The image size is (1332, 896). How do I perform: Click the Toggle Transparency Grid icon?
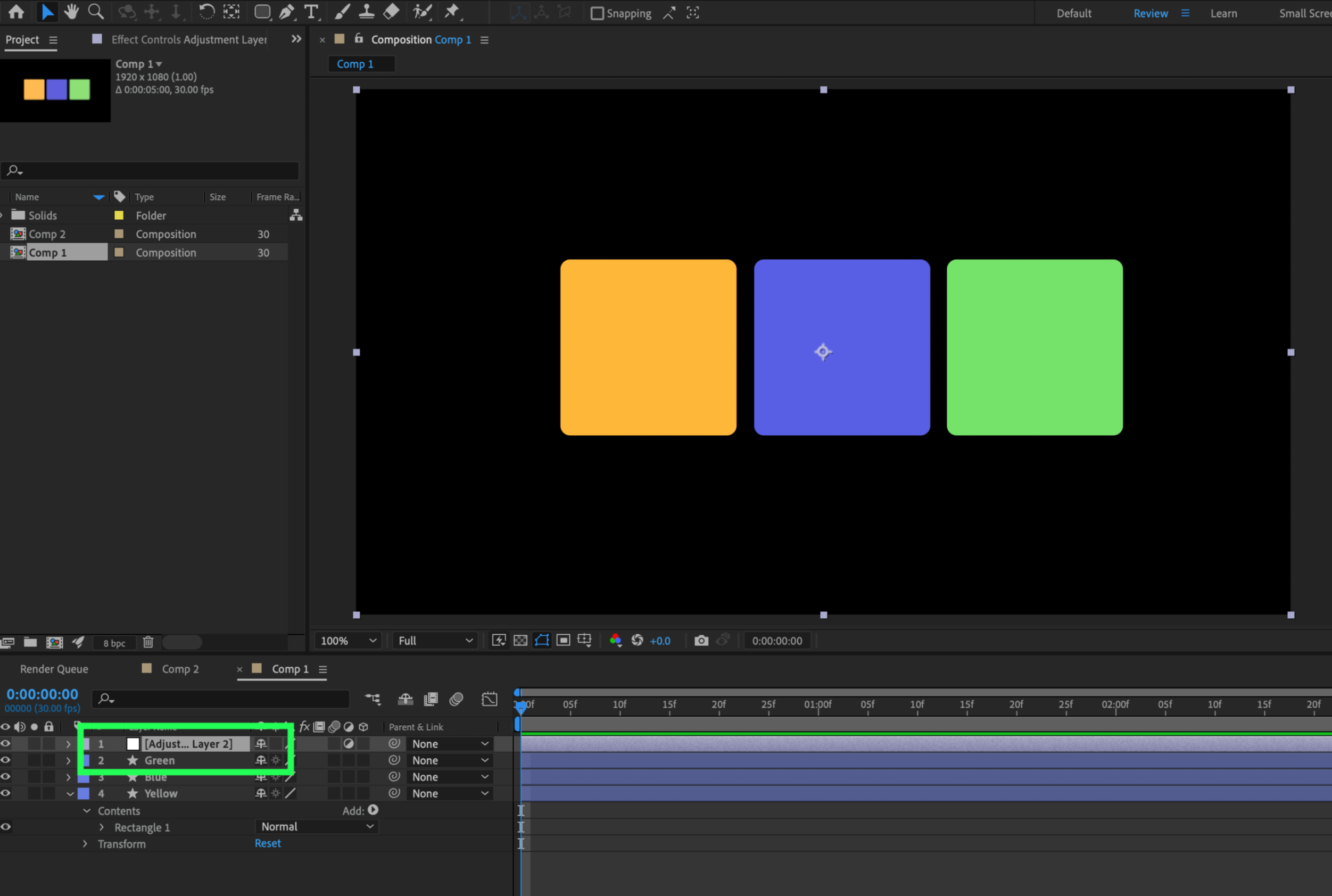pyautogui.click(x=520, y=641)
